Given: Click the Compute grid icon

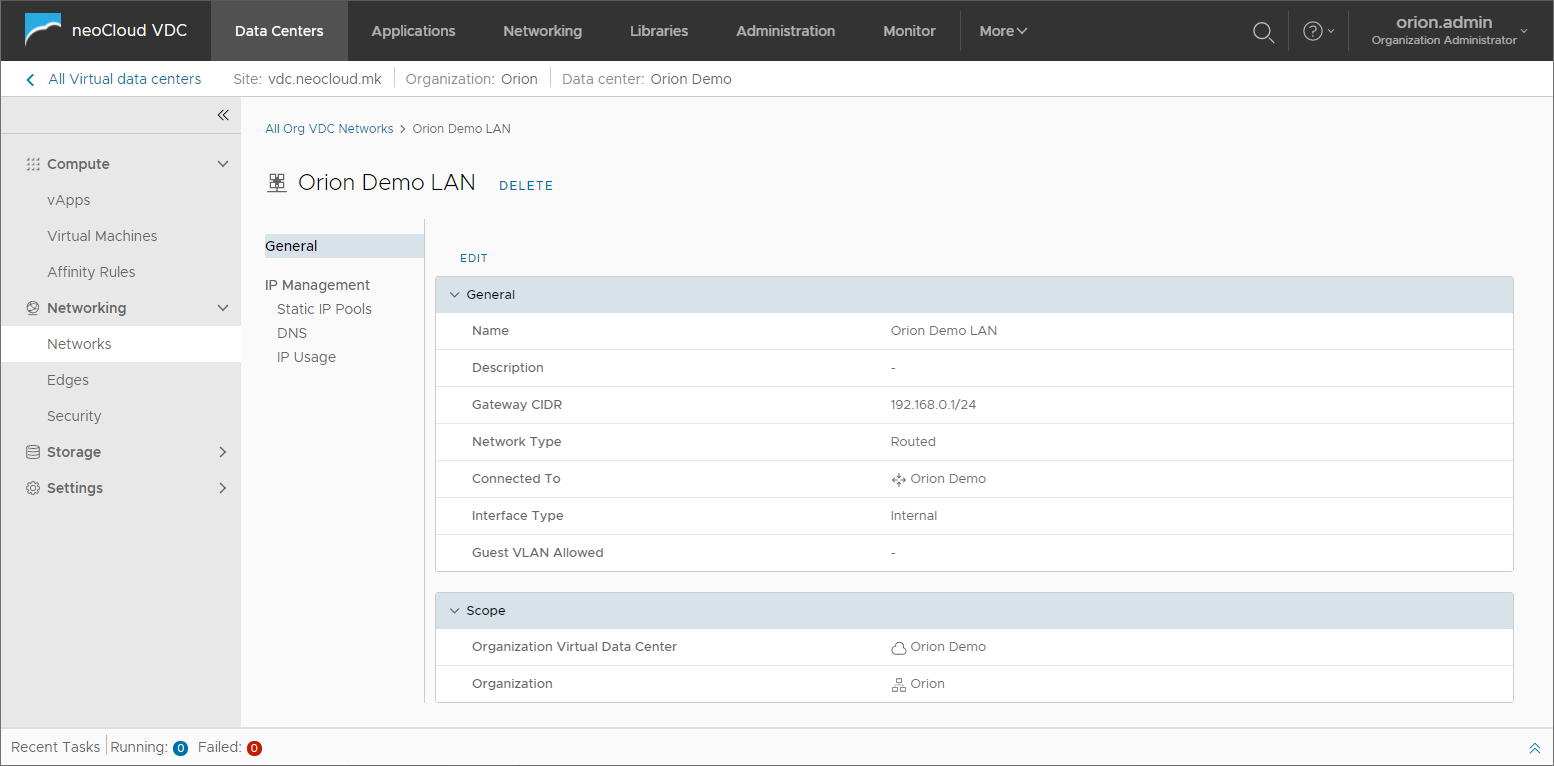Looking at the screenshot, I should click(33, 164).
